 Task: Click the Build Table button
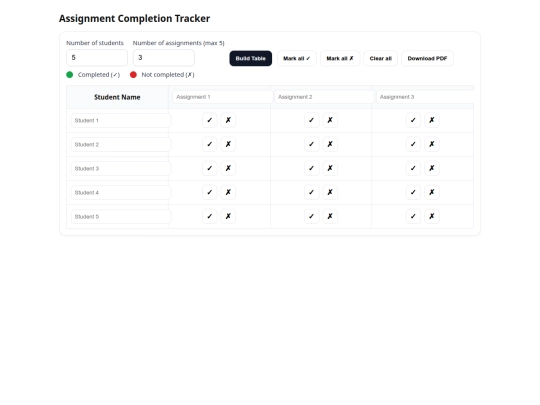tap(251, 59)
